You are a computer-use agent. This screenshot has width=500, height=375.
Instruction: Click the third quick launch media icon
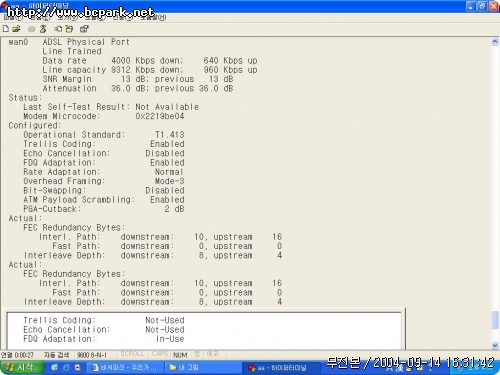[78, 367]
